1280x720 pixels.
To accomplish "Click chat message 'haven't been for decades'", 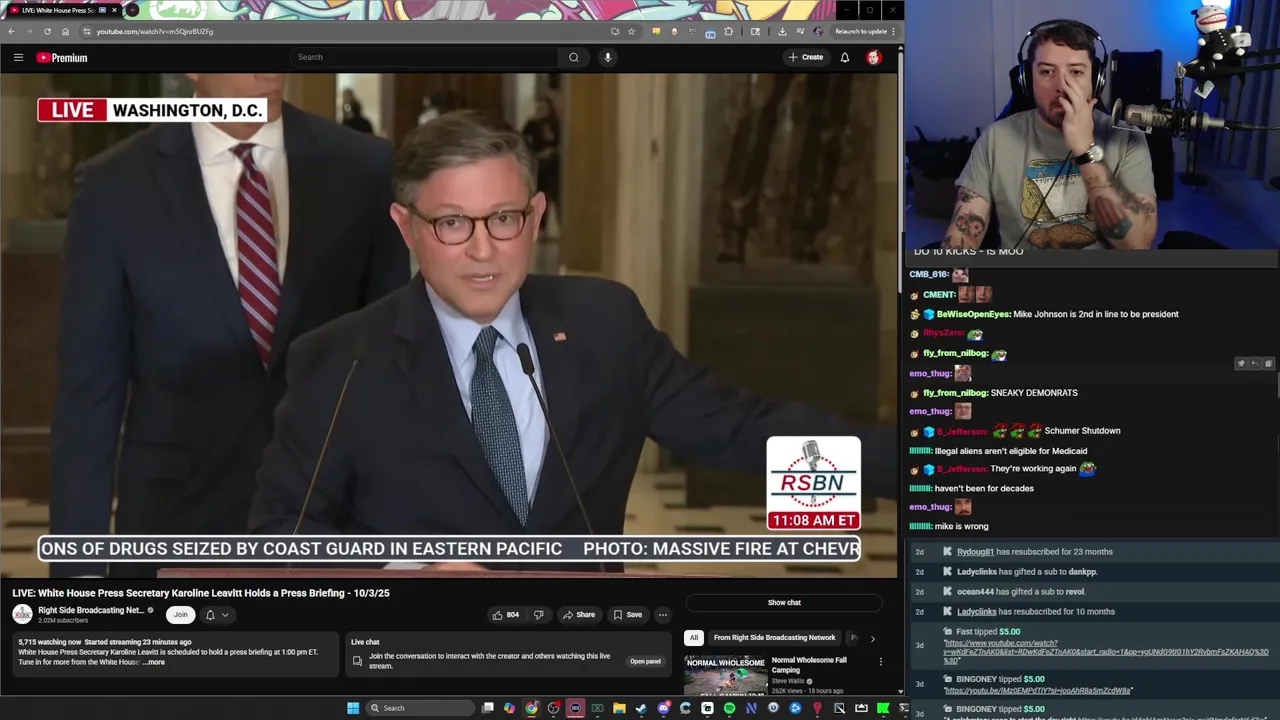I will 984,488.
